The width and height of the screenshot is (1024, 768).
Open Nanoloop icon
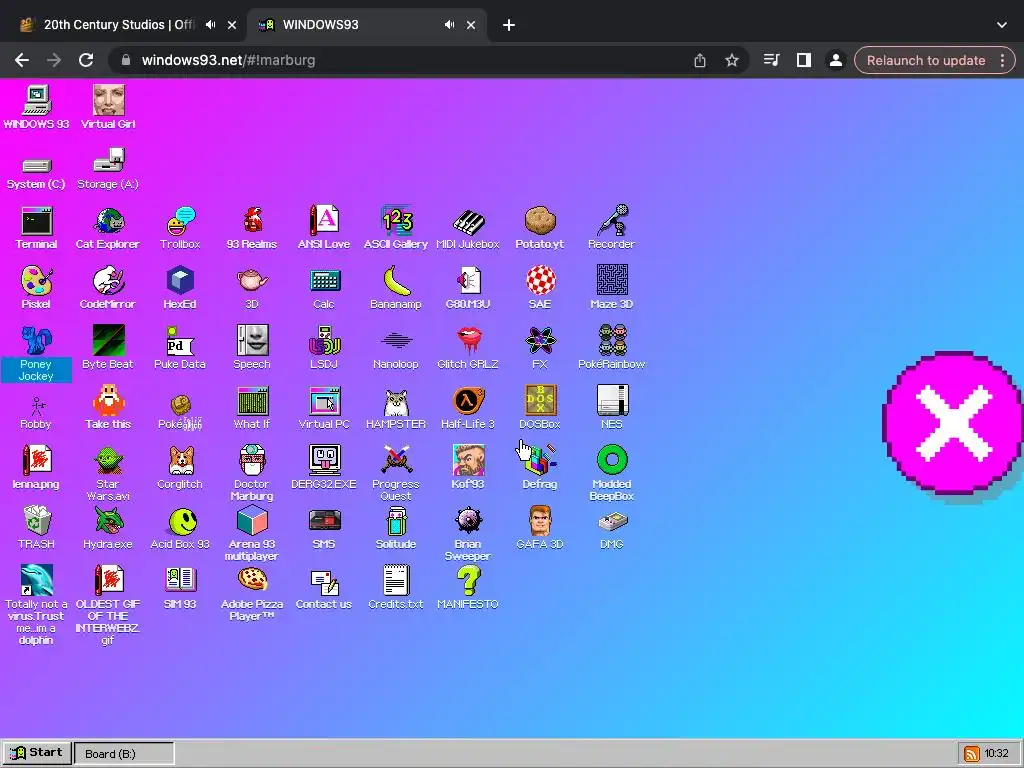tap(396, 348)
